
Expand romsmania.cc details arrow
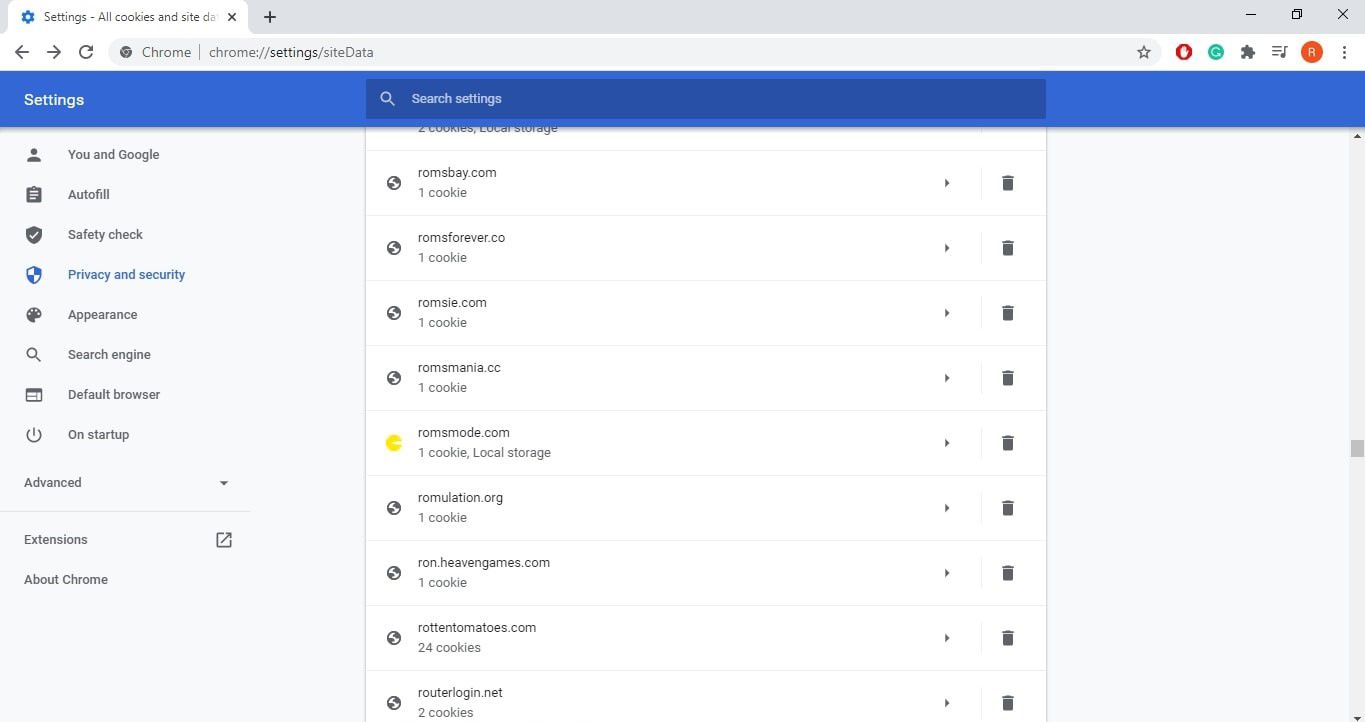946,378
